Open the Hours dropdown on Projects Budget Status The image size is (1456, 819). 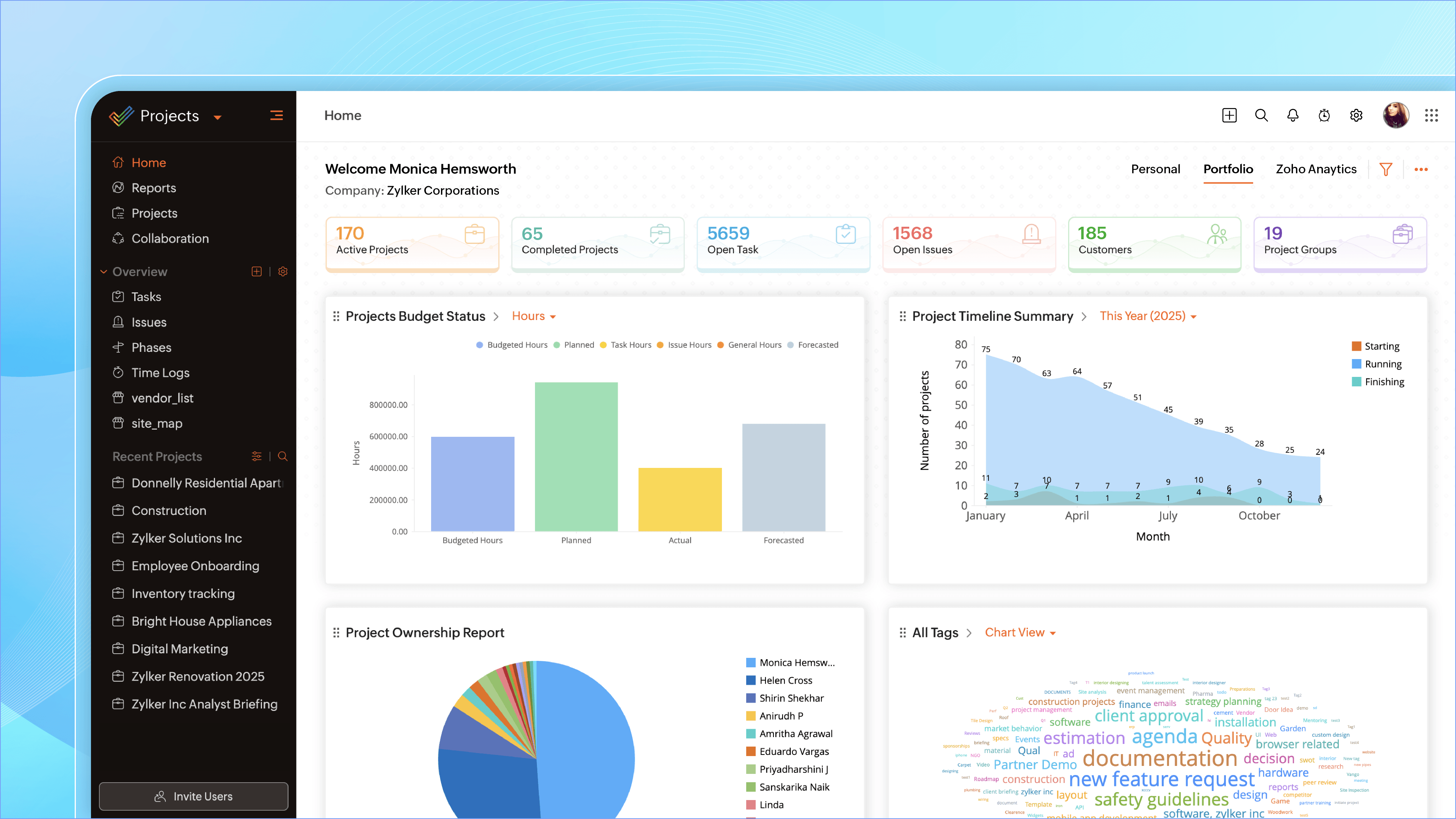pos(532,316)
